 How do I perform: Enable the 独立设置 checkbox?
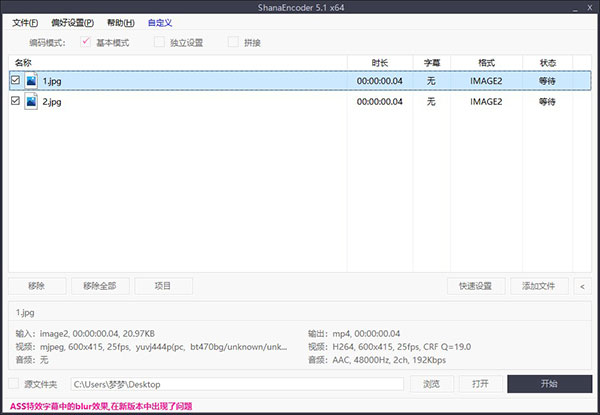pos(159,41)
